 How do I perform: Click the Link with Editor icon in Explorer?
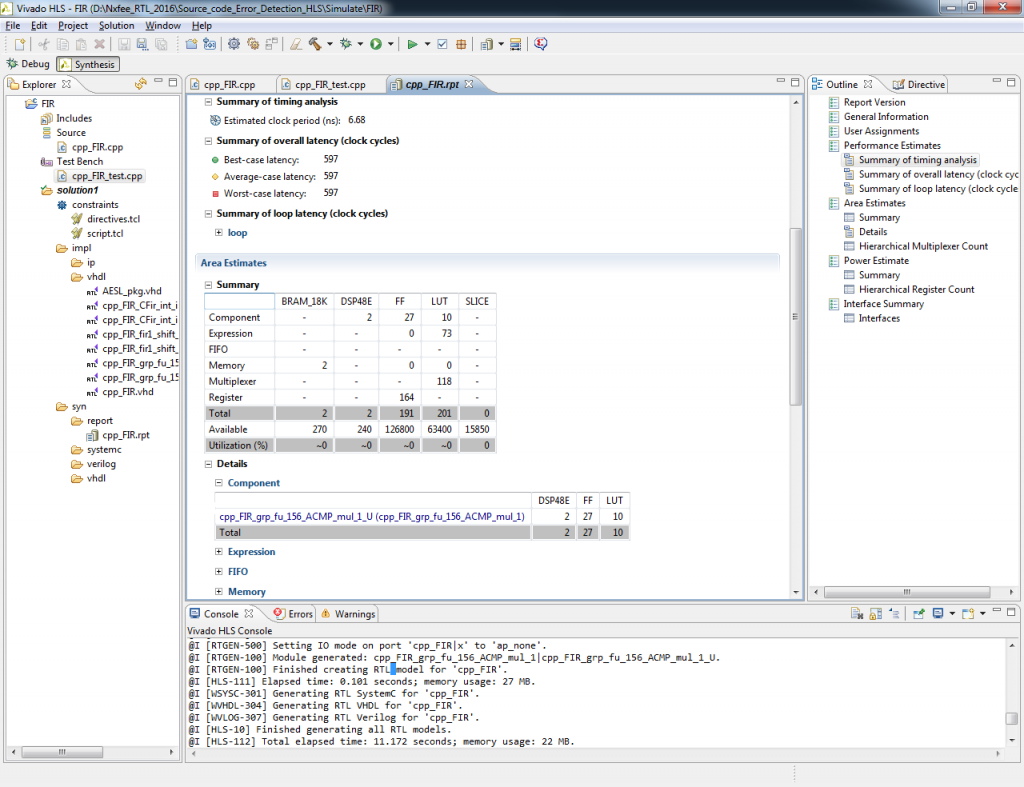tap(140, 84)
